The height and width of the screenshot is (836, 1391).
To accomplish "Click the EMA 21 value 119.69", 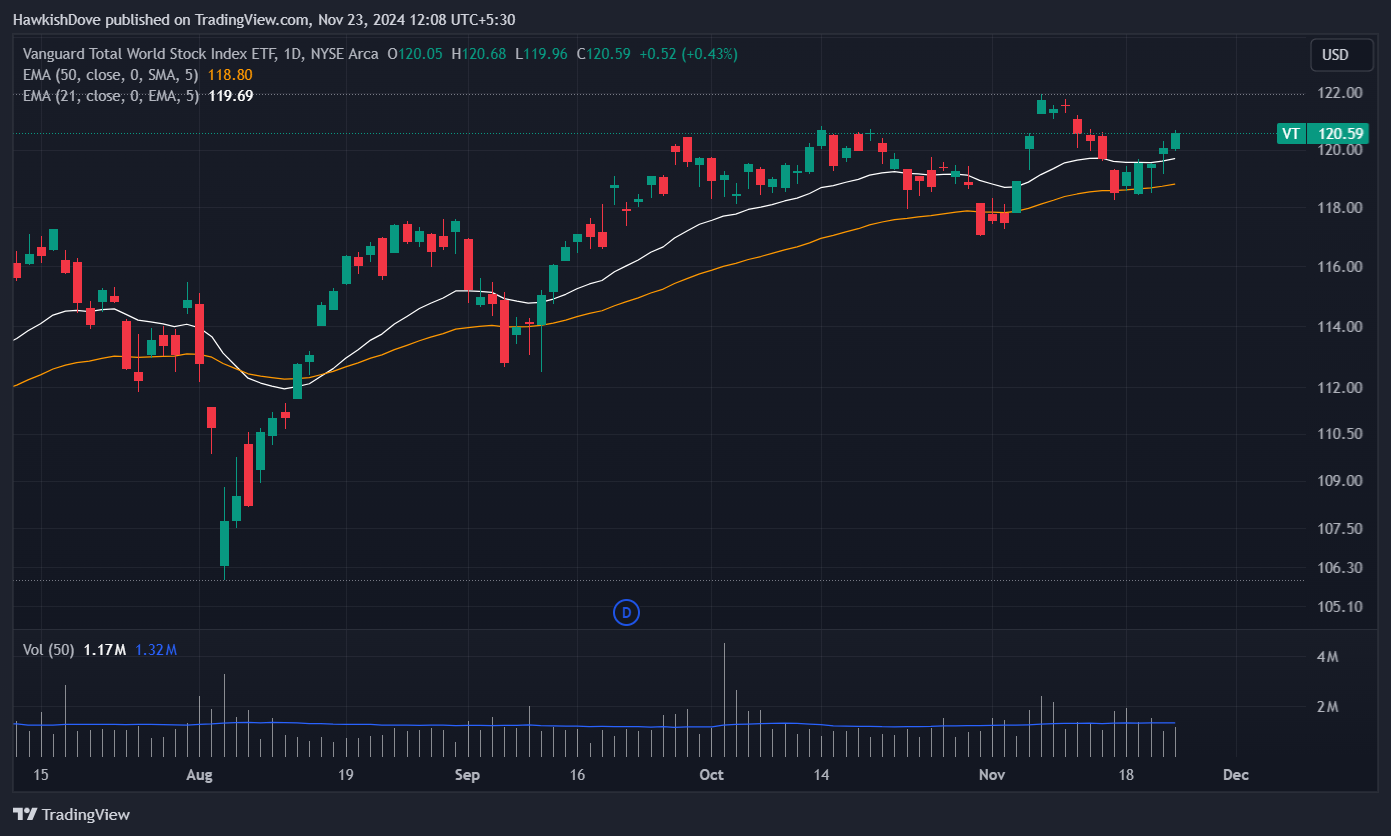I will pos(230,96).
